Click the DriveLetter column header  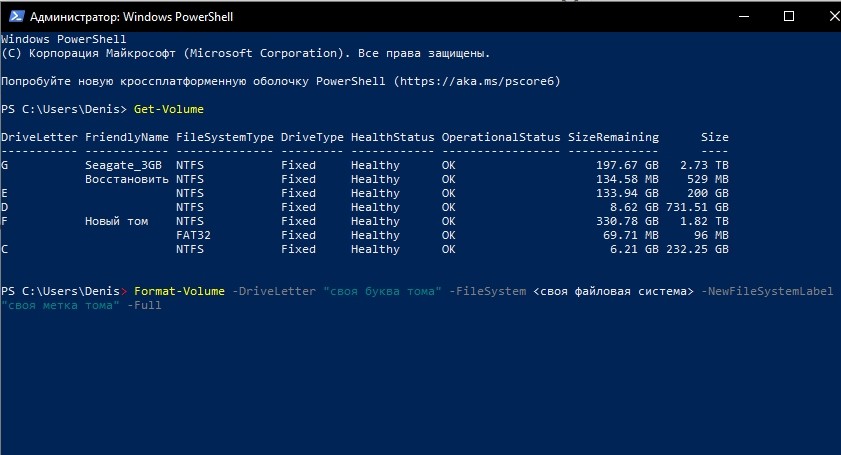(x=39, y=137)
